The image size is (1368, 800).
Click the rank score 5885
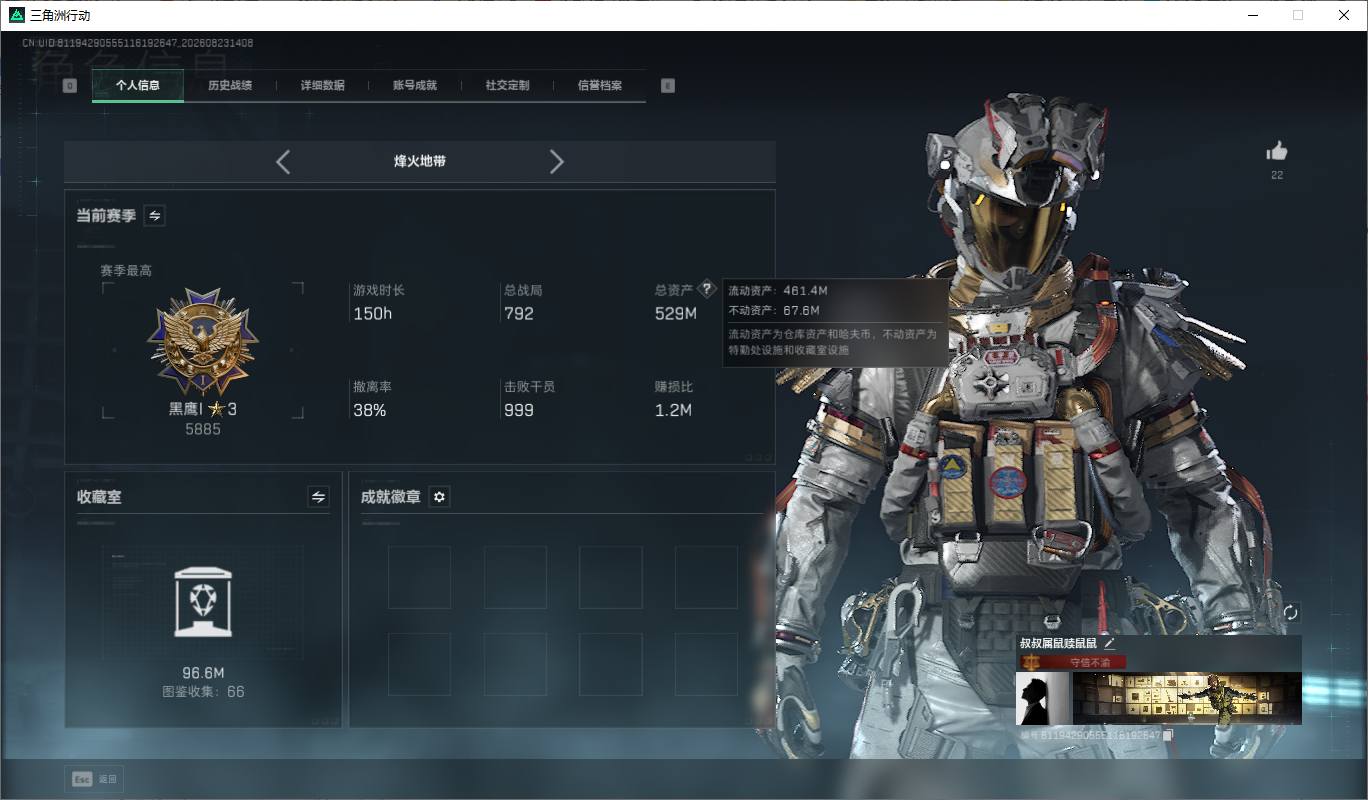(203, 429)
